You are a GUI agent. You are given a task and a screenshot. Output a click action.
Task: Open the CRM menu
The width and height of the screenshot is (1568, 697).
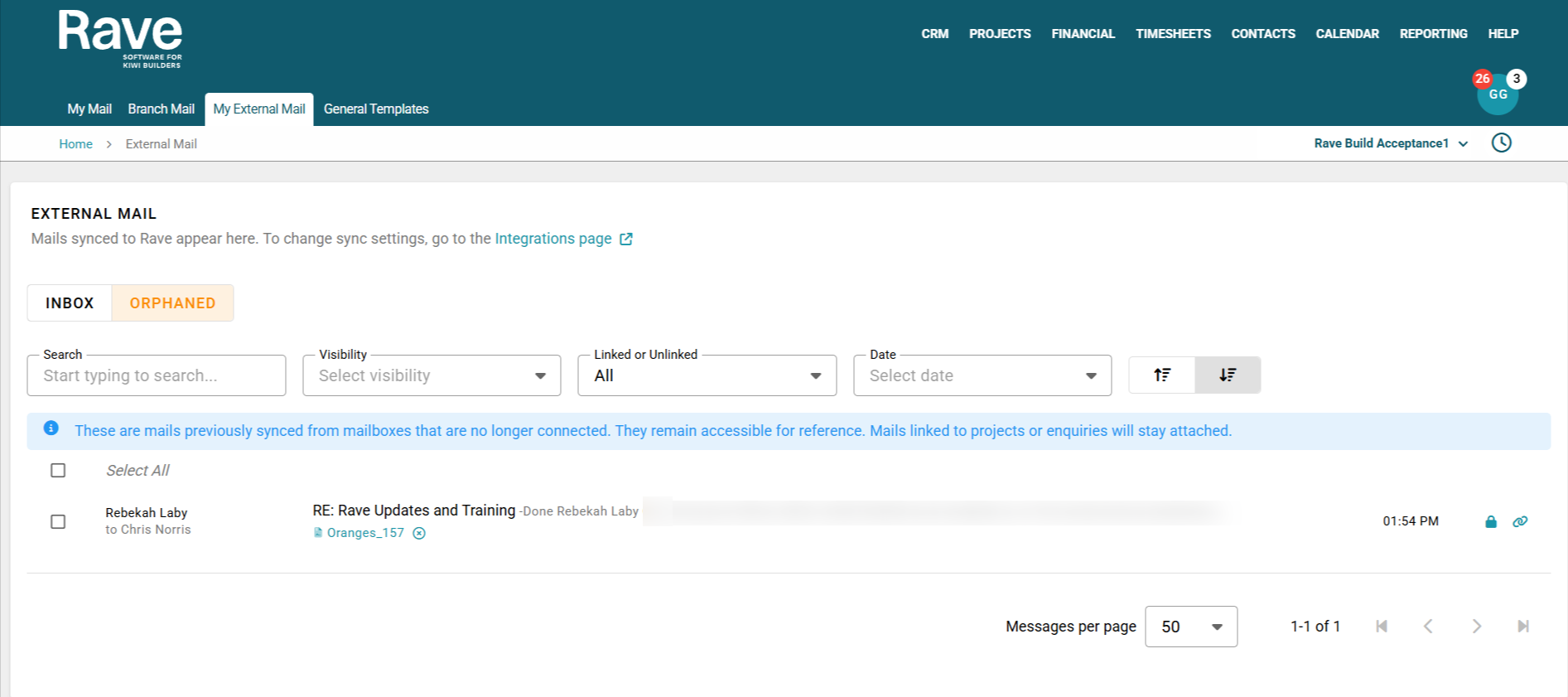934,34
